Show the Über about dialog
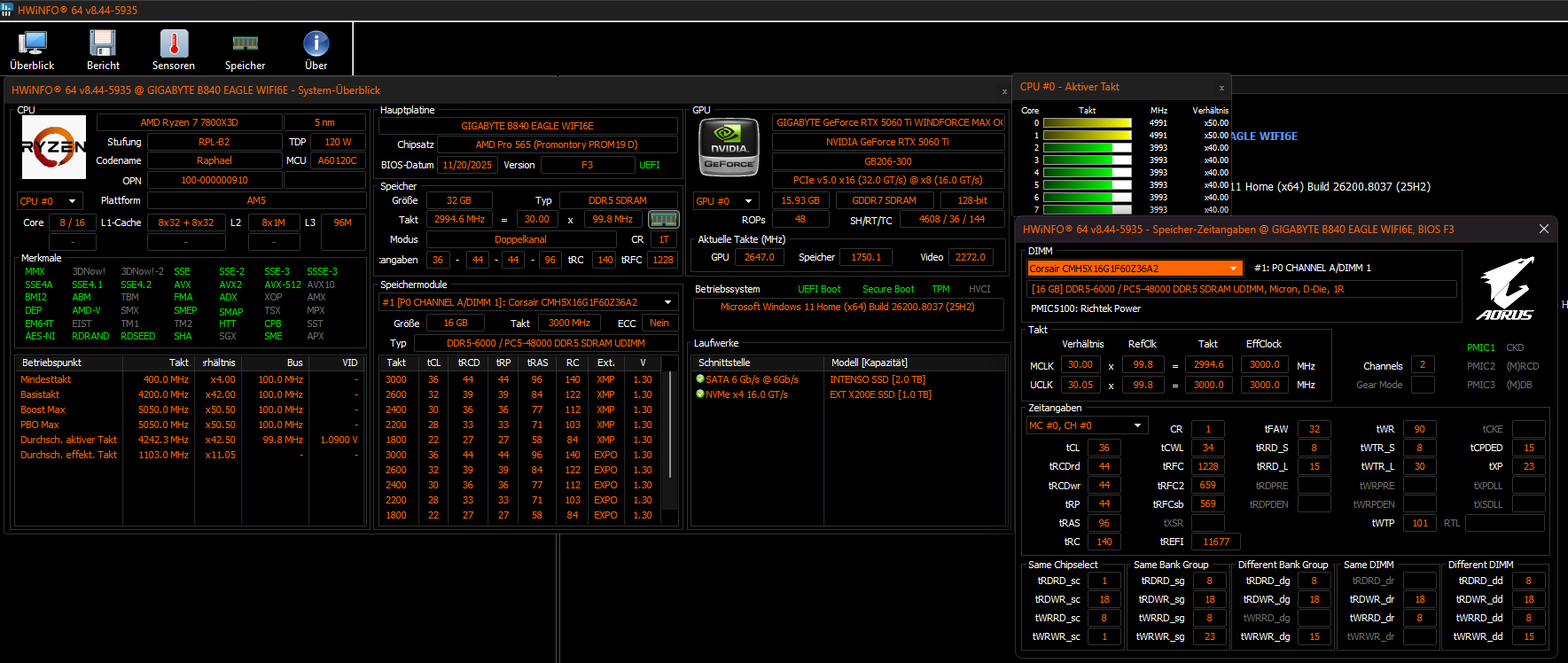Viewport: 1568px width, 663px height. tap(316, 51)
